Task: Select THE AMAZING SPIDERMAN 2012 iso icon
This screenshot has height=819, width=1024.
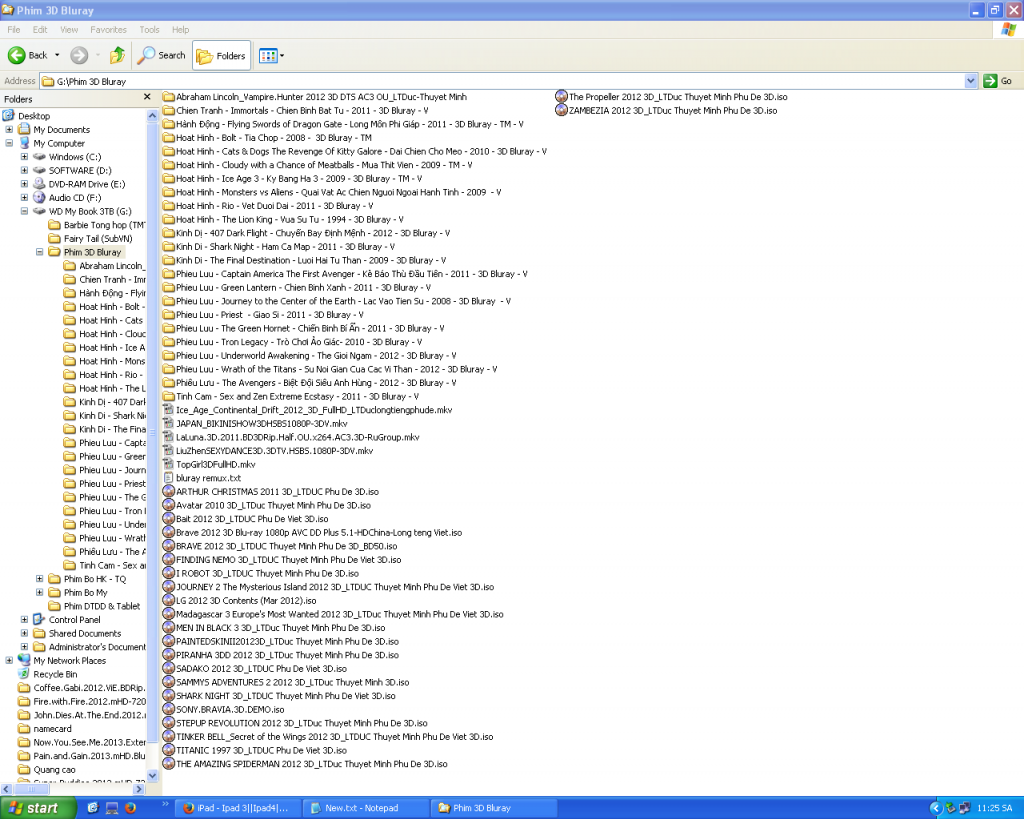Action: pyautogui.click(x=168, y=763)
